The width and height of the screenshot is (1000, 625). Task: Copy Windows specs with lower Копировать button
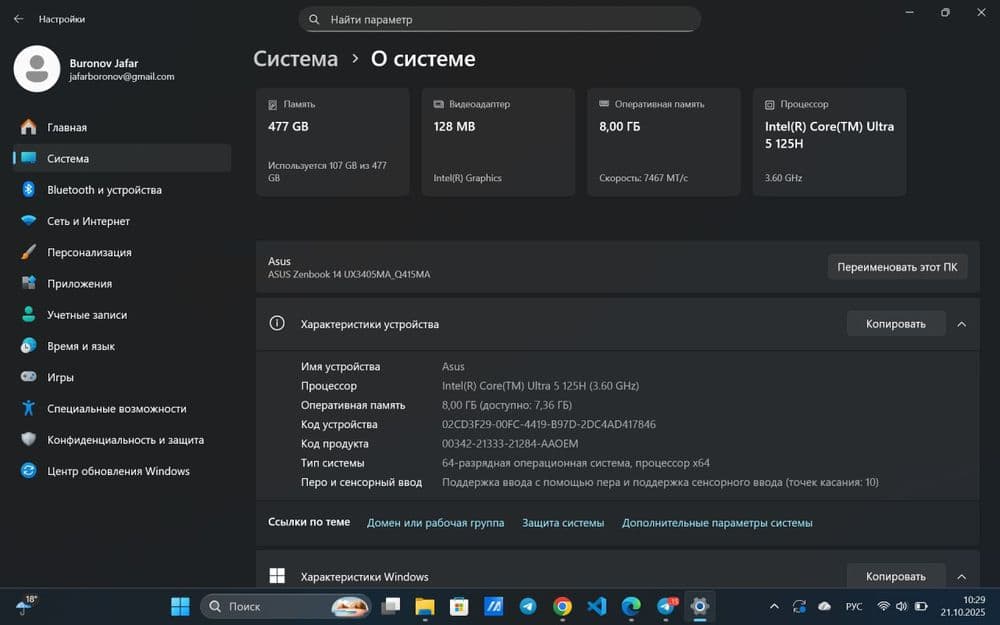pos(895,576)
